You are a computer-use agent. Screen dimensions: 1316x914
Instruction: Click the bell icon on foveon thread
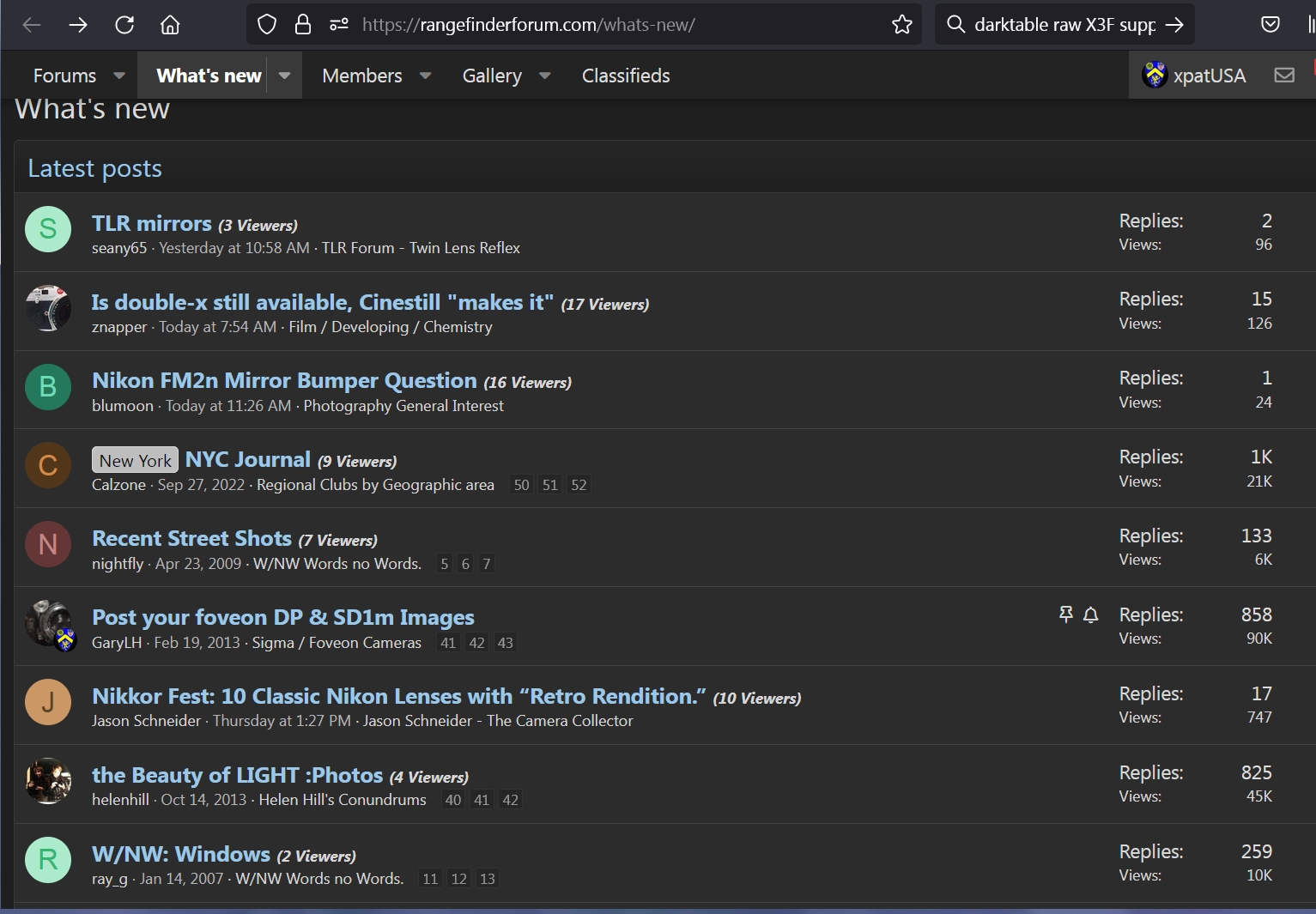click(1090, 614)
